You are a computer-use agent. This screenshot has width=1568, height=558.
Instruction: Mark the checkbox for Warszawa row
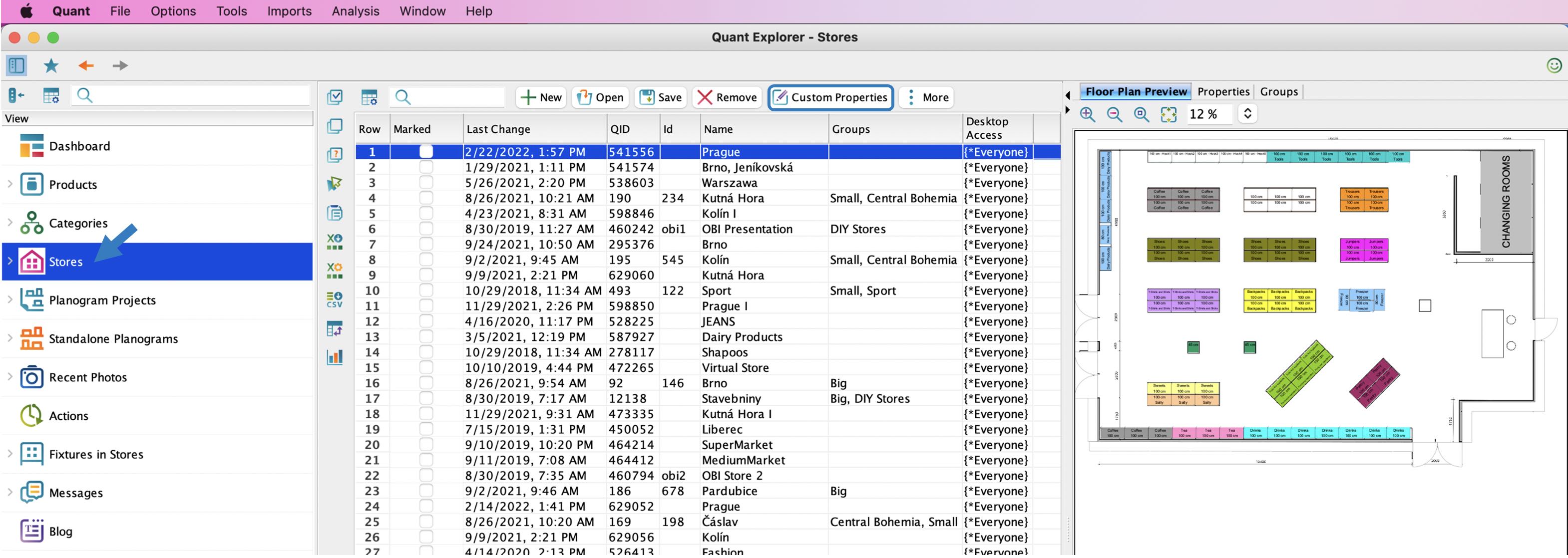(x=426, y=183)
